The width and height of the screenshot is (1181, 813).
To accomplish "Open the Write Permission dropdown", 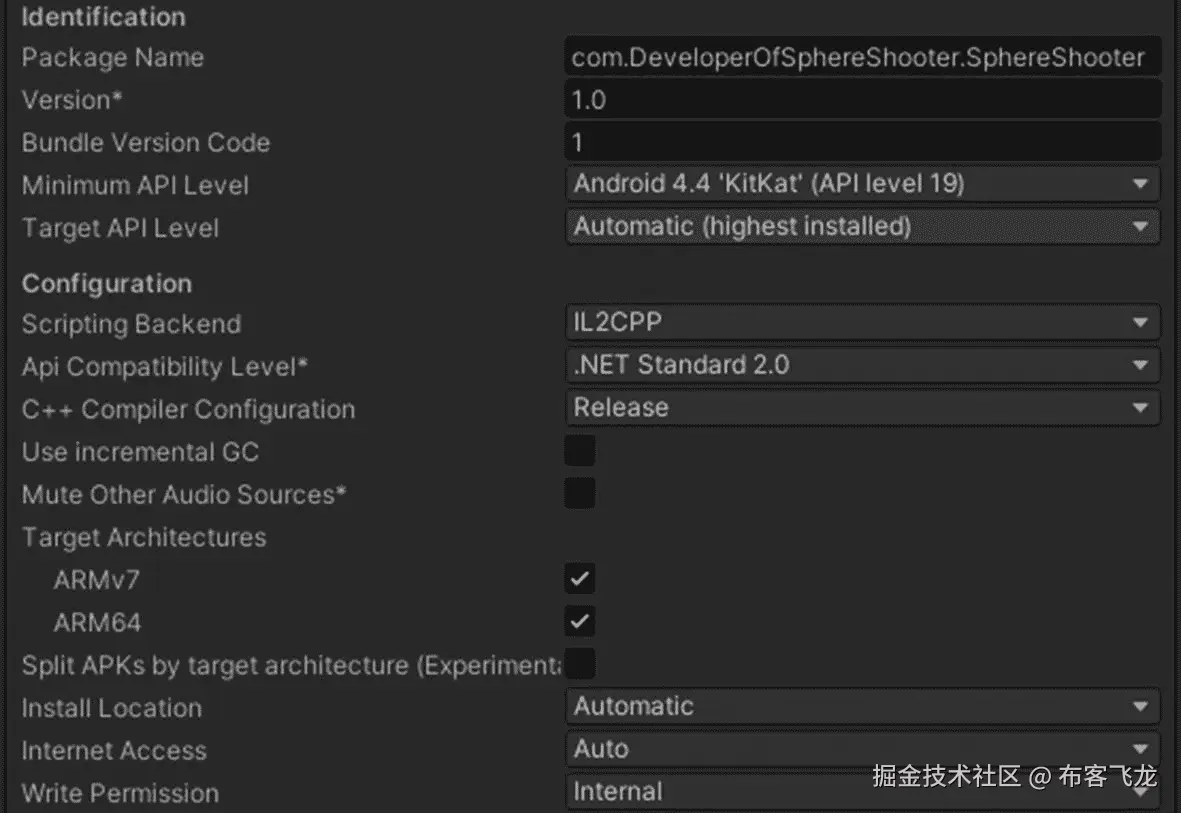I will click(862, 791).
